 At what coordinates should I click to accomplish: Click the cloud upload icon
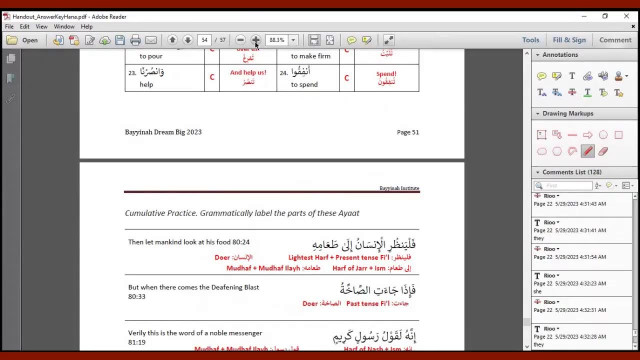tap(105, 40)
